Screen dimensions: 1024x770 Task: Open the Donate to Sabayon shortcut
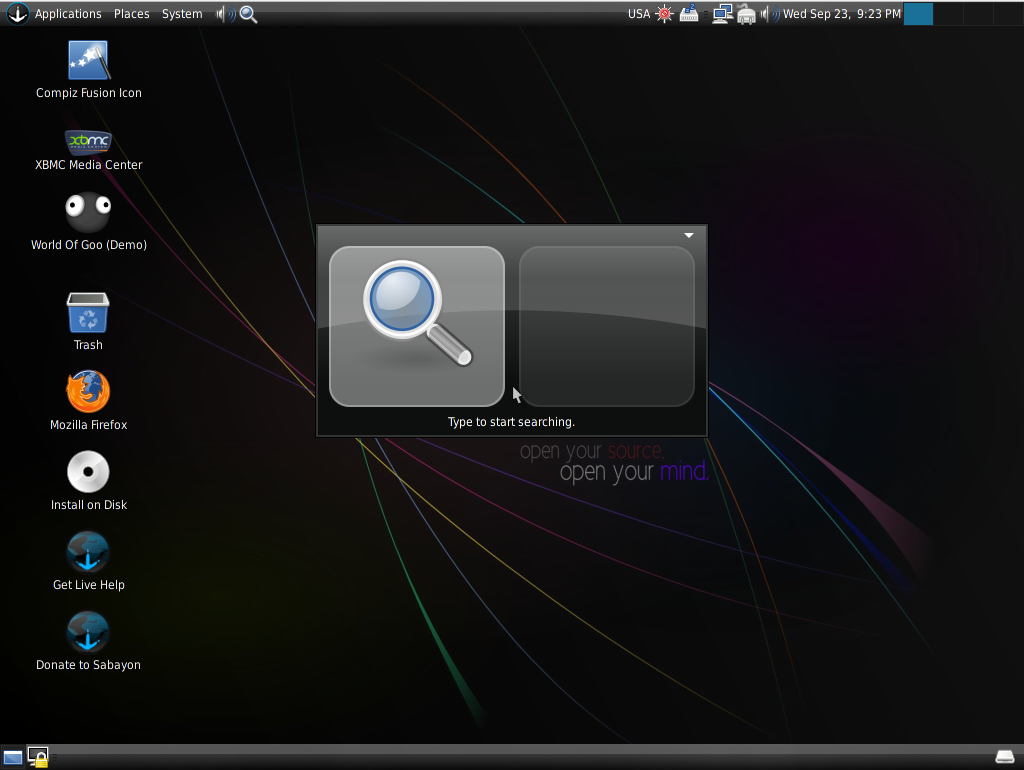[88, 632]
